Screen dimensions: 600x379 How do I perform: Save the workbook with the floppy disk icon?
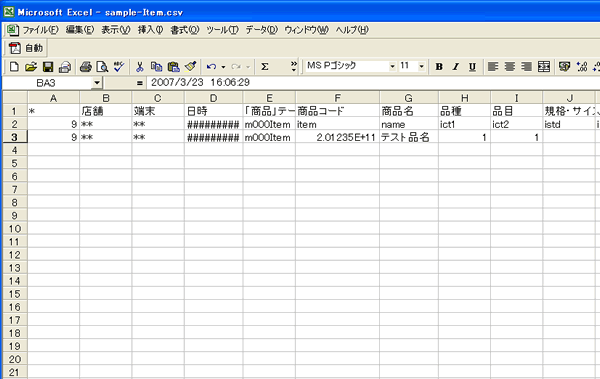pos(48,67)
